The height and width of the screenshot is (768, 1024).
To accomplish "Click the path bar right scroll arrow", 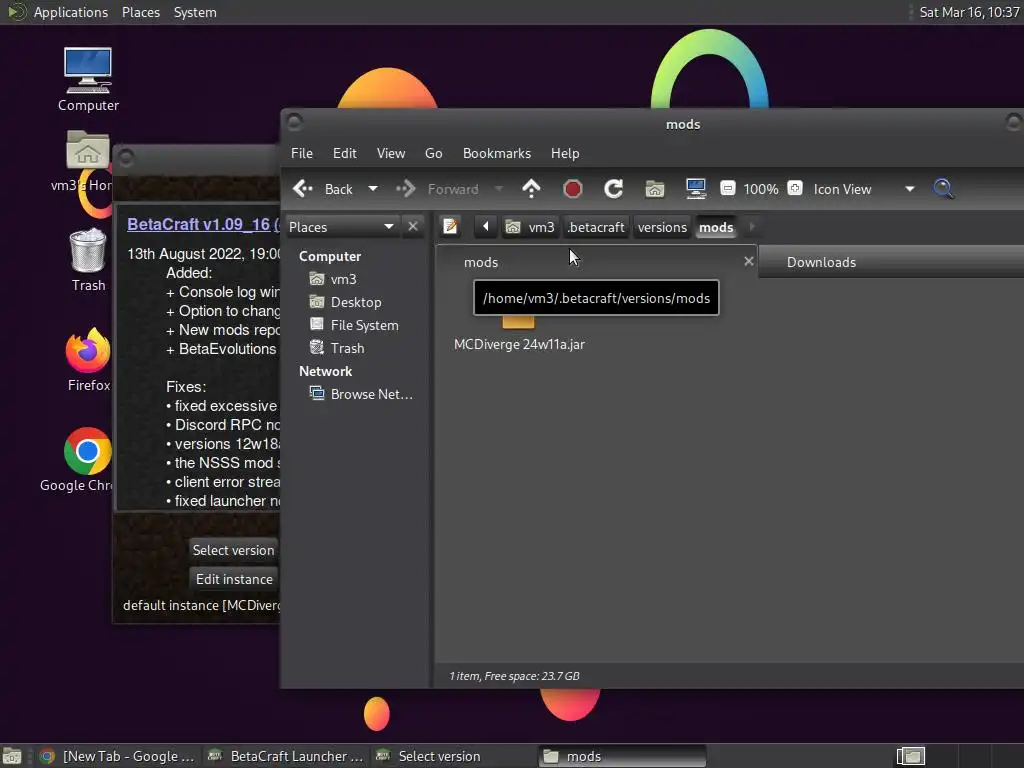I will pyautogui.click(x=752, y=227).
